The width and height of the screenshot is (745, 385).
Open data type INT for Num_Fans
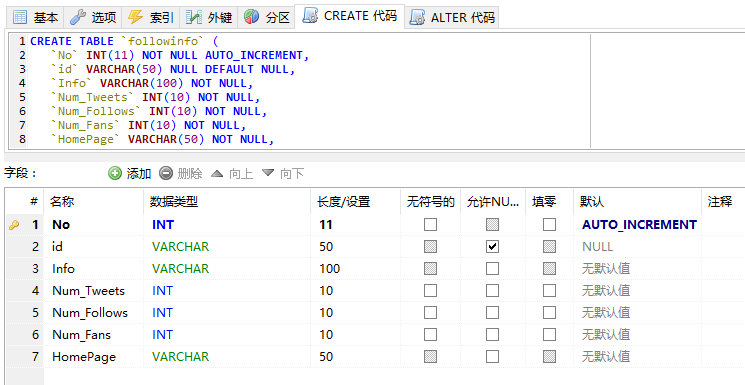[x=162, y=335]
